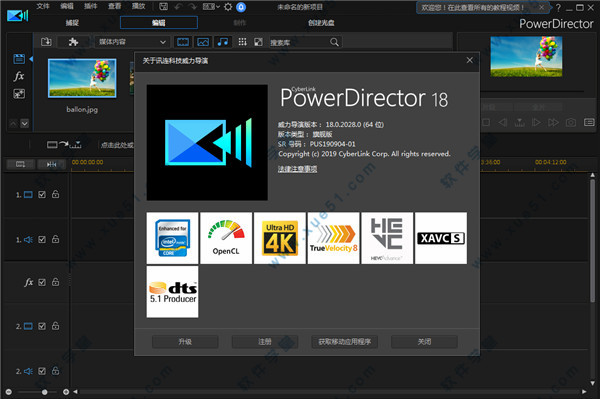Click the timeline zoom slider handle
Viewport: 600px width, 399px height.
(44, 392)
